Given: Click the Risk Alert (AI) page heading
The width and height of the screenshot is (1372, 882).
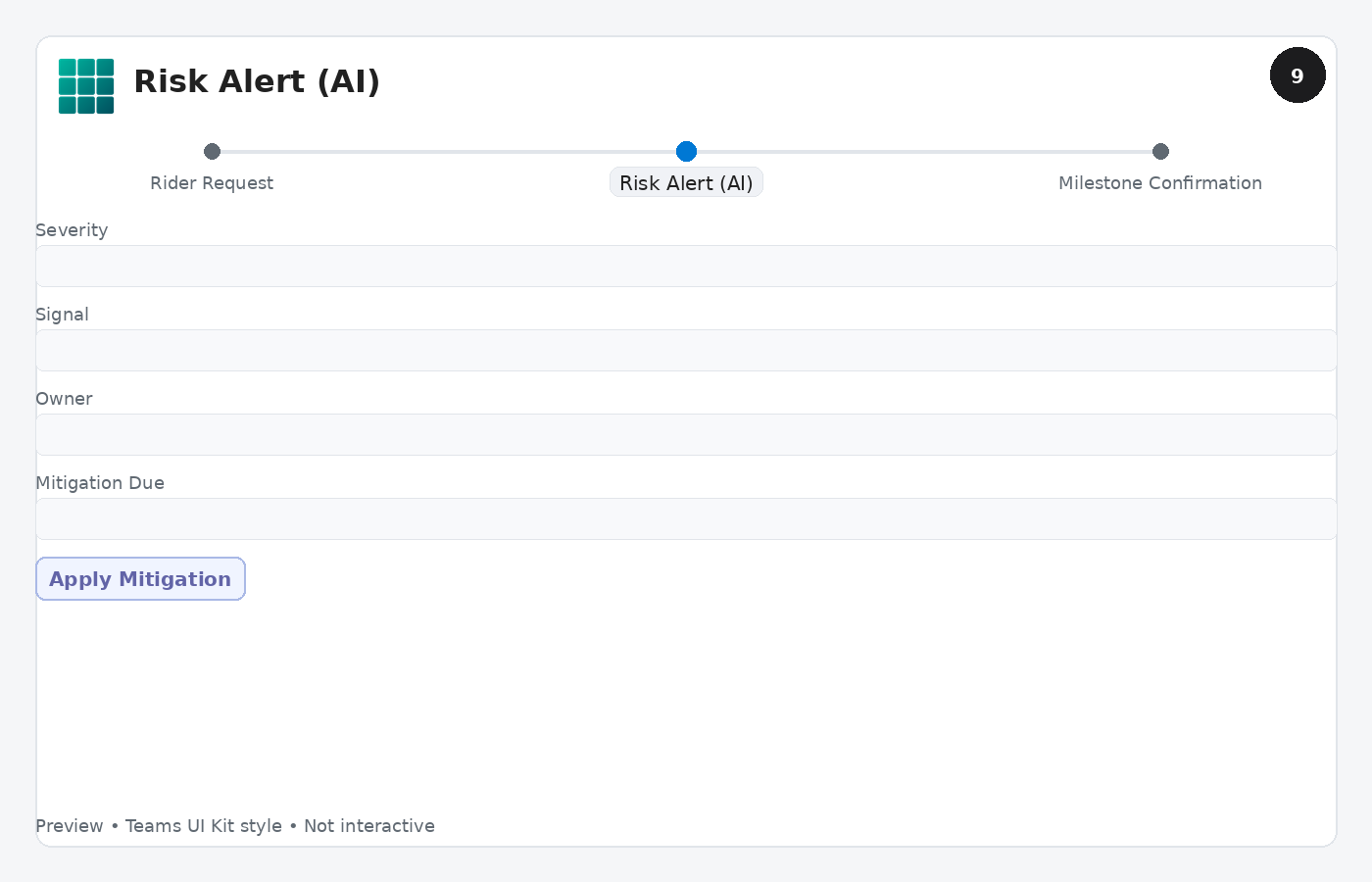Looking at the screenshot, I should tap(257, 81).
